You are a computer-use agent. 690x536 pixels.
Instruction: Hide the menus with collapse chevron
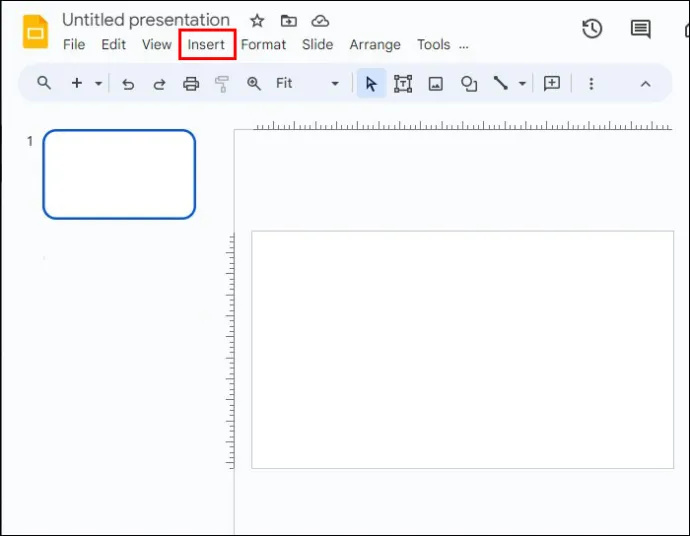(645, 84)
